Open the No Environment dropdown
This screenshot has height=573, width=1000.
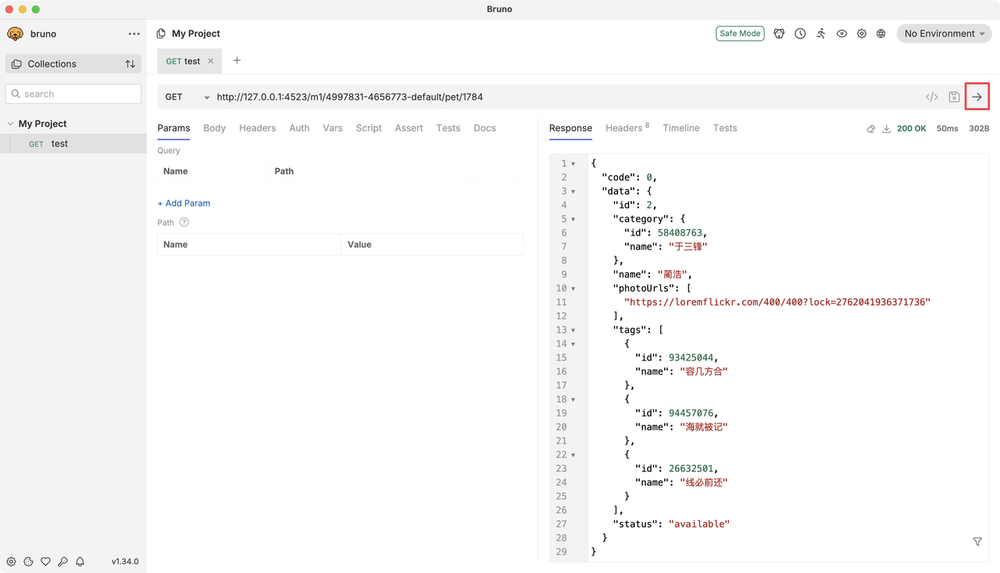coord(945,34)
